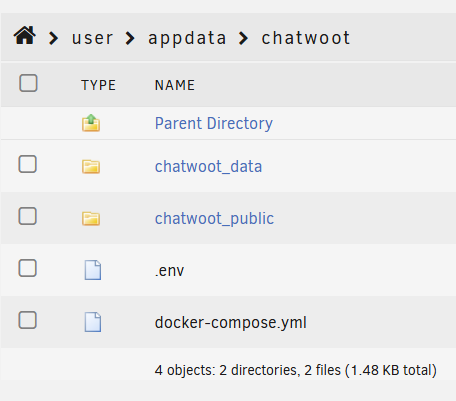Click the chatwoot breadcrumb

tap(306, 37)
